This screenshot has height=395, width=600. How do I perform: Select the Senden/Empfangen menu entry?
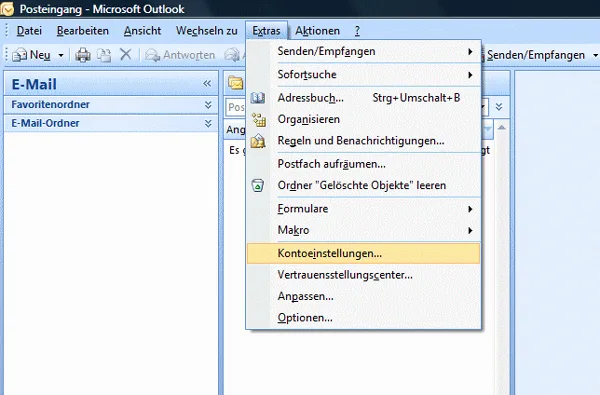[364, 51]
